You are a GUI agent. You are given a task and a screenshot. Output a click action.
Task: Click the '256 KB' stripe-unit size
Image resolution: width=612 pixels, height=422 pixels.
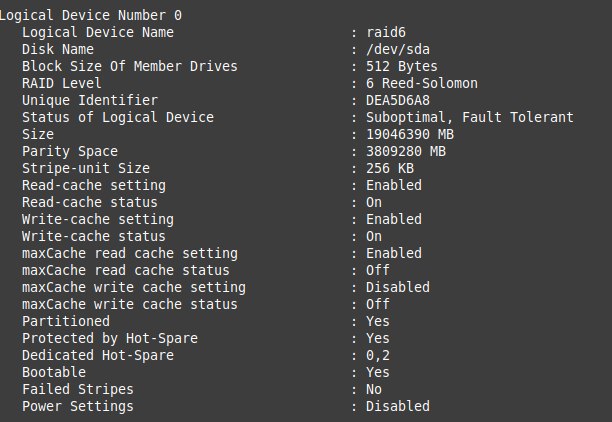[390, 169]
